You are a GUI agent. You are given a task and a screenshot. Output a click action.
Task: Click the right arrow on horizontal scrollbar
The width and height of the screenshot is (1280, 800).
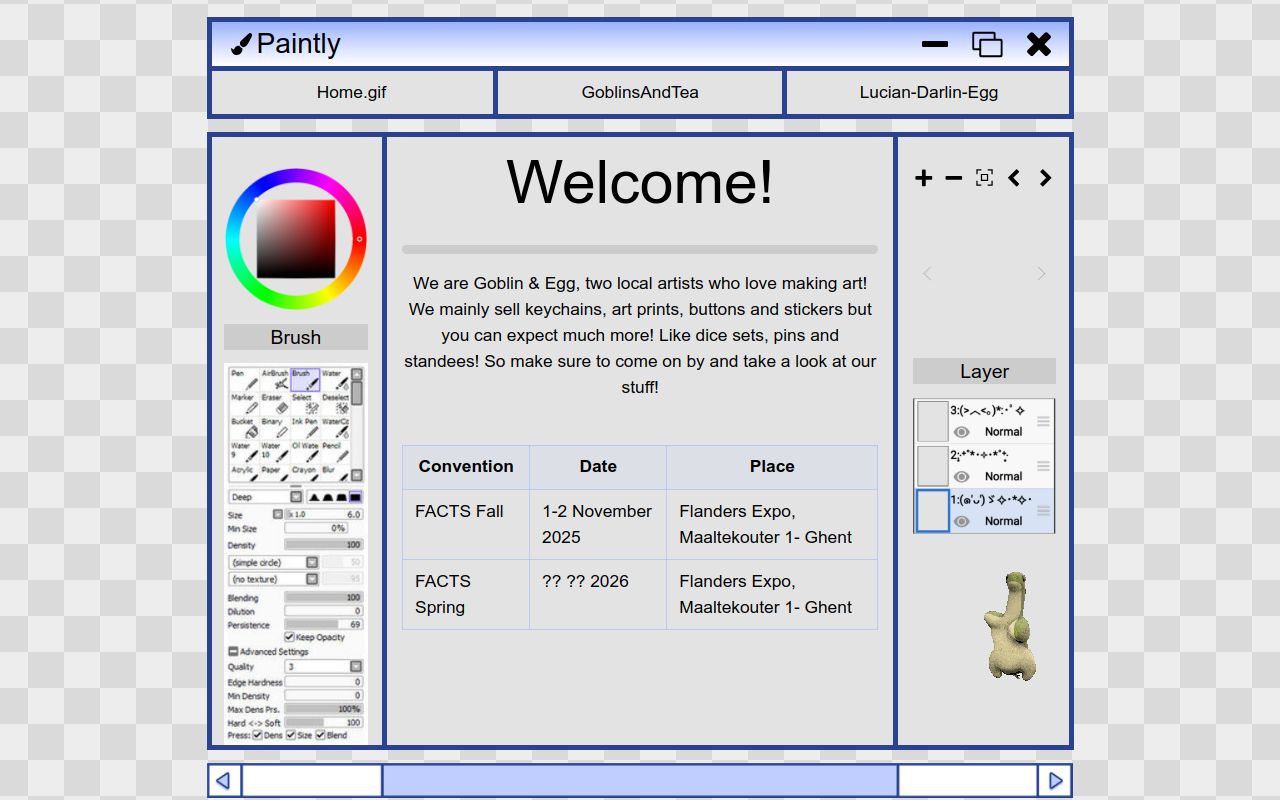(x=1055, y=781)
